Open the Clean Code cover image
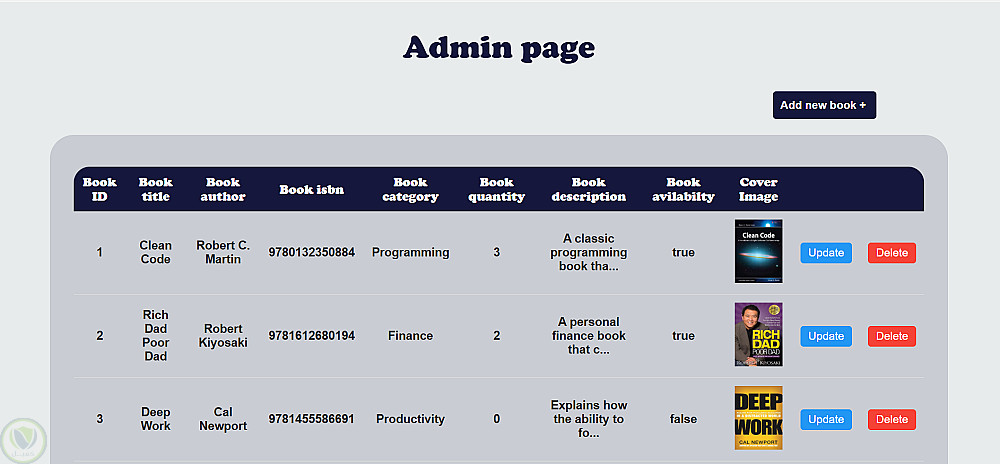This screenshot has height=464, width=1000. [758, 251]
